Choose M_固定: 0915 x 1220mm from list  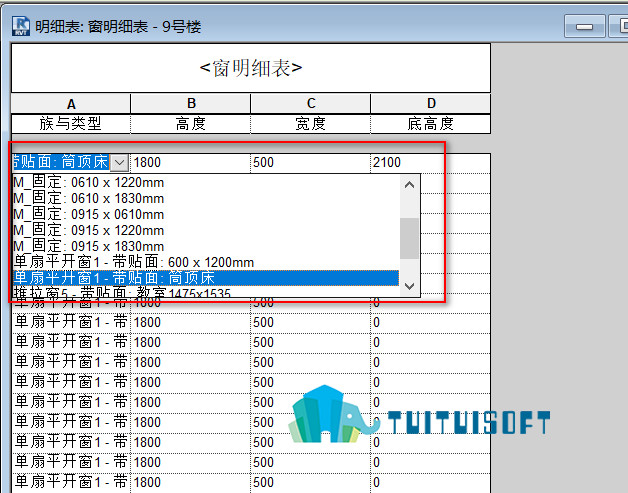pos(206,231)
